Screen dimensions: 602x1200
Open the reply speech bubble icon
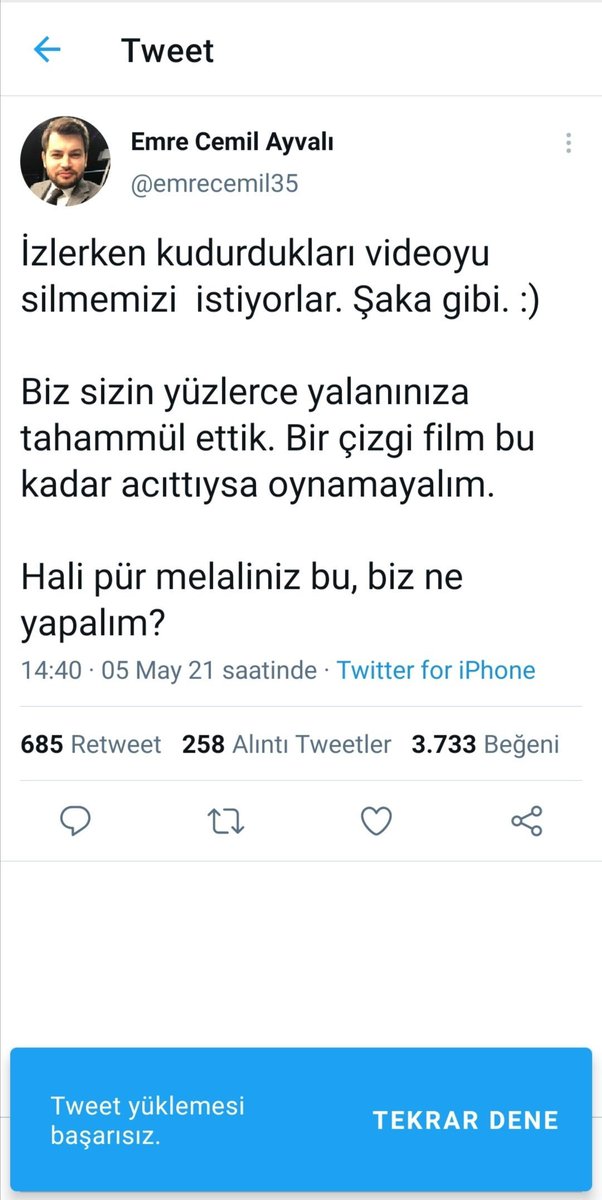point(76,821)
